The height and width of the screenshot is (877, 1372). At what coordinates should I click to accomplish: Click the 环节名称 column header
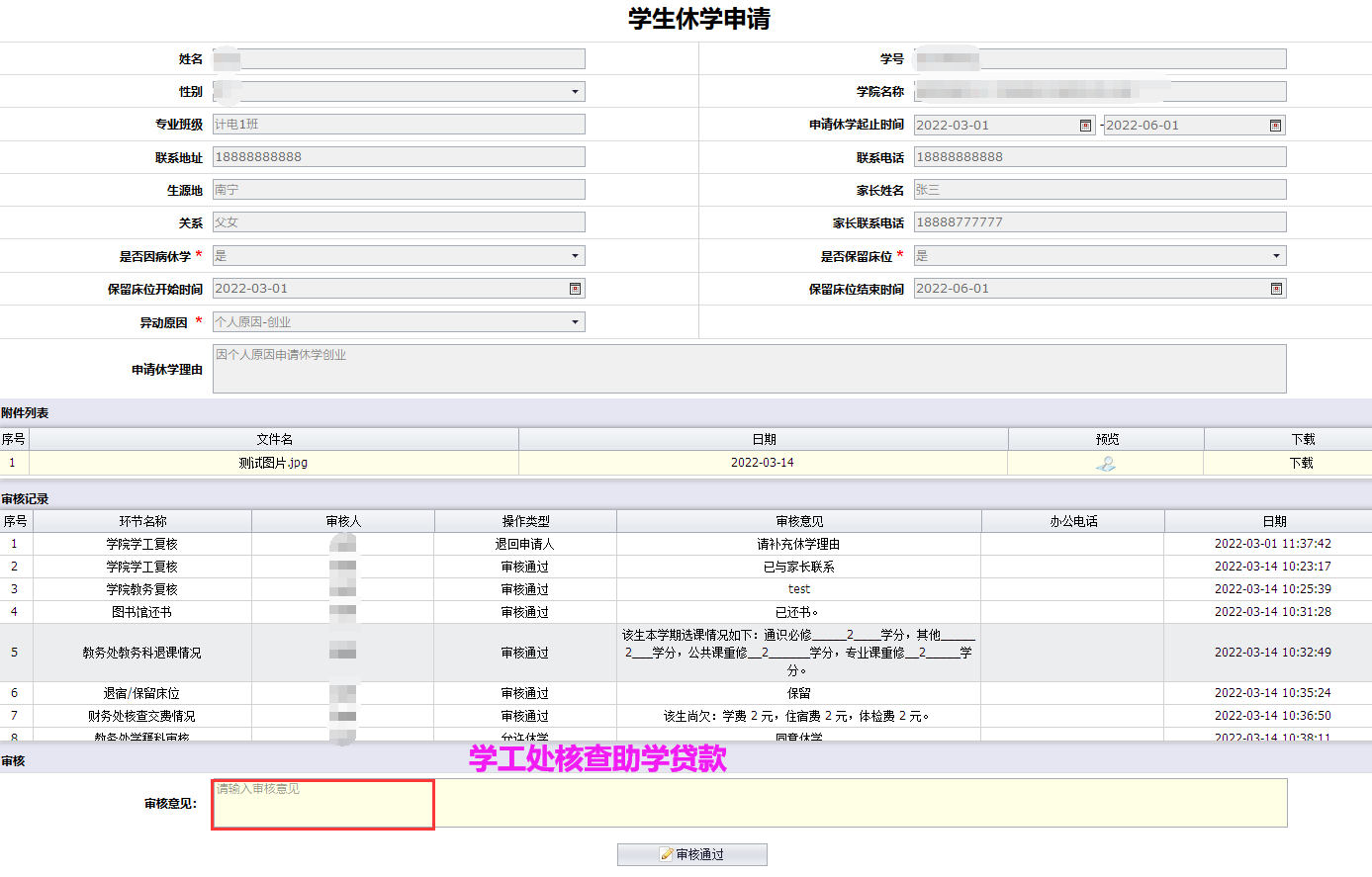142,521
